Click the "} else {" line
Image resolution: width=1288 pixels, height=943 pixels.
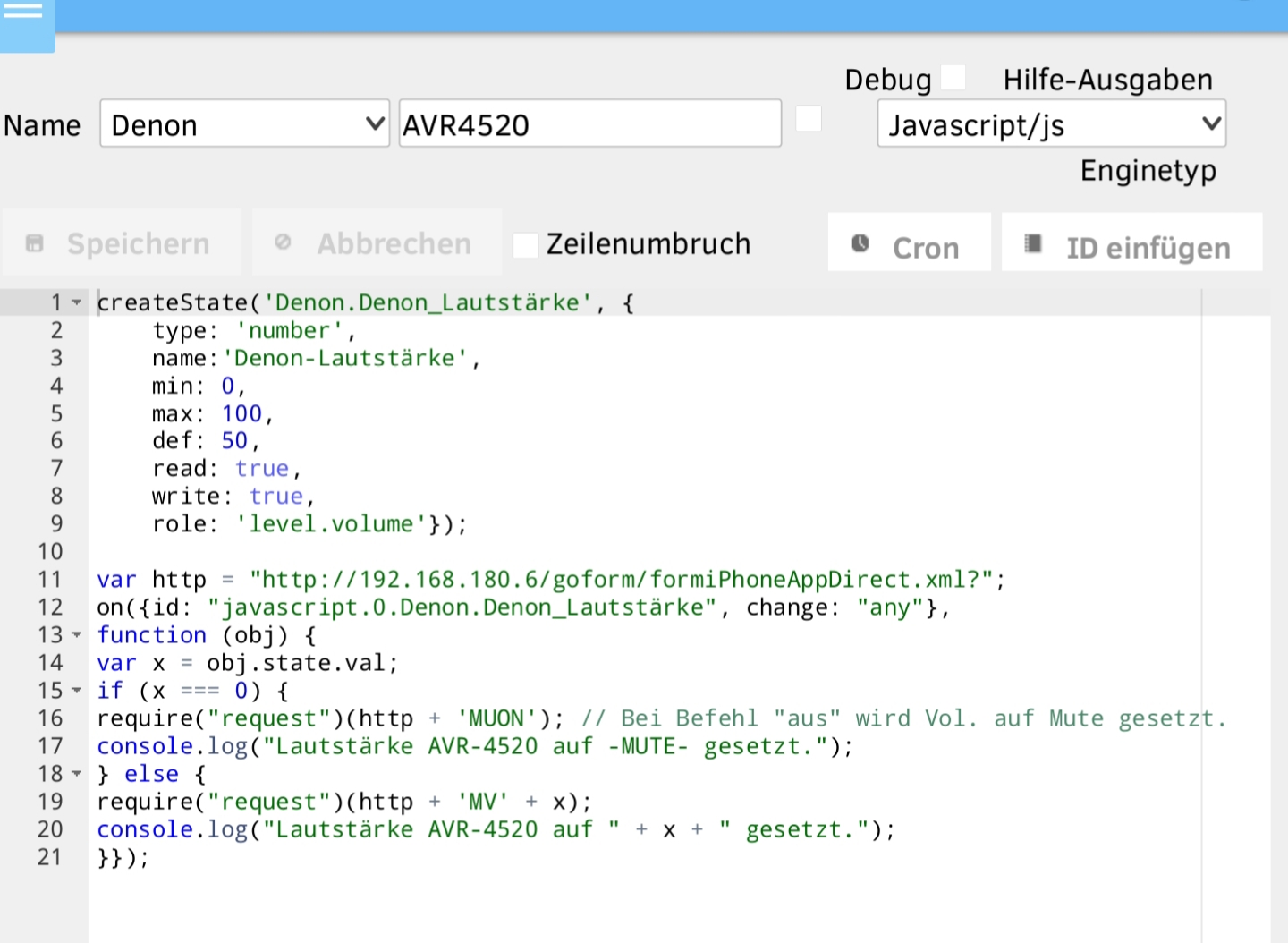pyautogui.click(x=151, y=774)
